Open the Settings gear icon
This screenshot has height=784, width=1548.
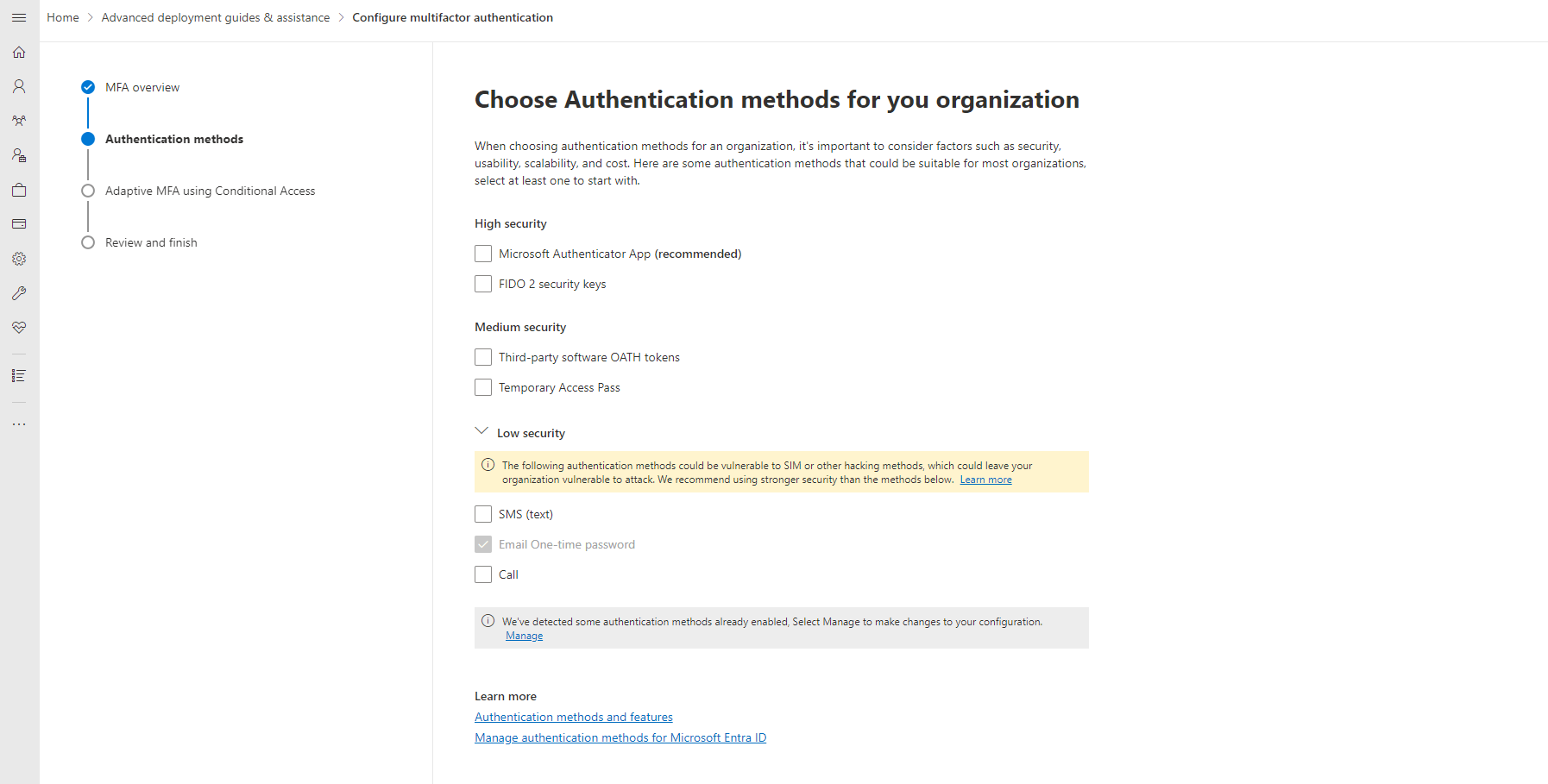click(19, 258)
